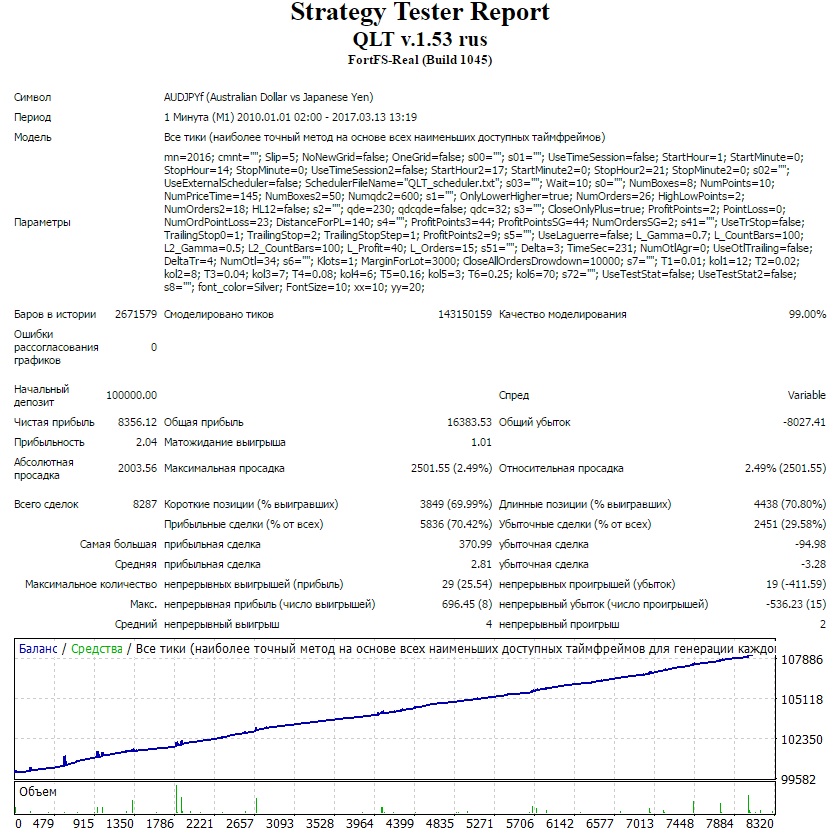Image resolution: width=836 pixels, height=835 pixels.
Task: Click 'Матожидание выигрыша' label
Action: pyautogui.click(x=224, y=442)
